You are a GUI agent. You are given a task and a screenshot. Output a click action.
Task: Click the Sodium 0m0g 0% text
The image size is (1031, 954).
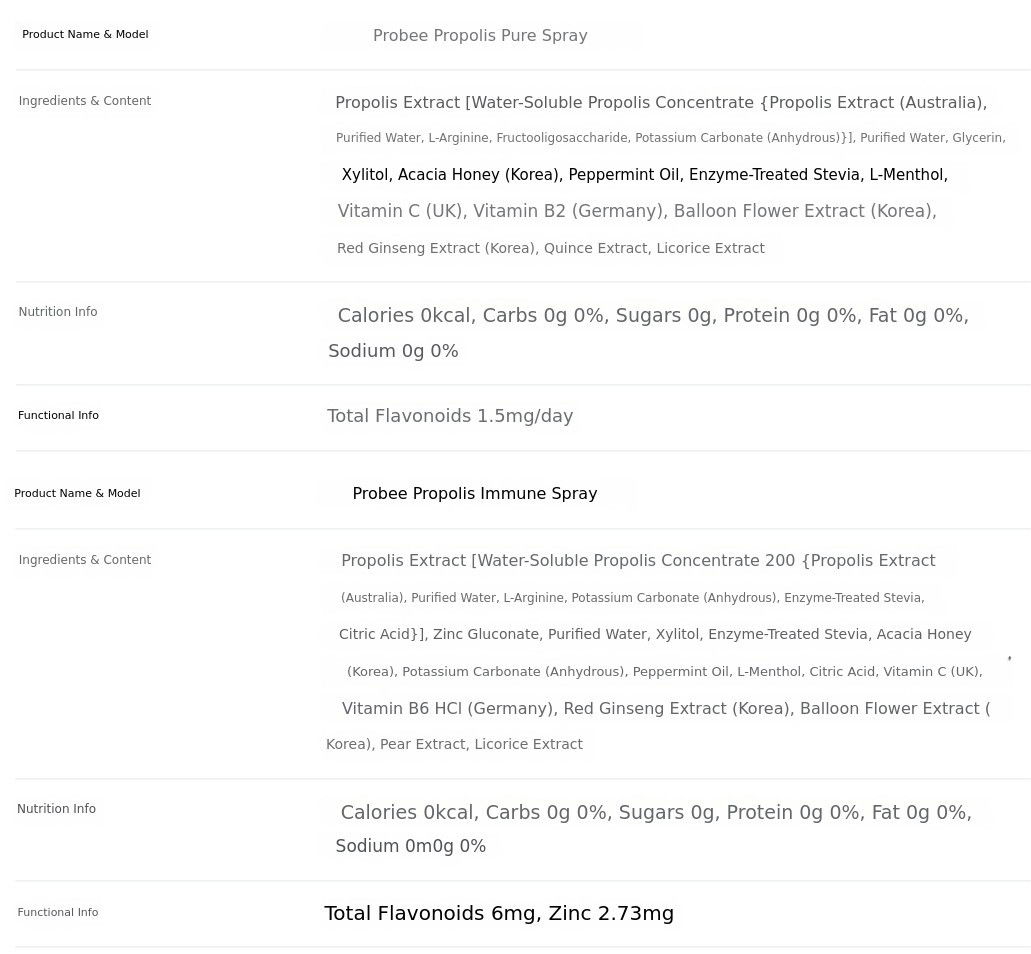[410, 847]
